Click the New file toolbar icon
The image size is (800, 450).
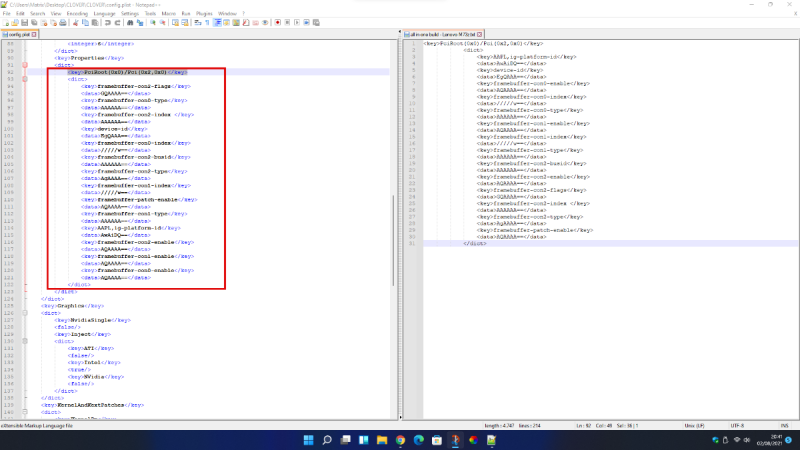pyautogui.click(x=5, y=22)
